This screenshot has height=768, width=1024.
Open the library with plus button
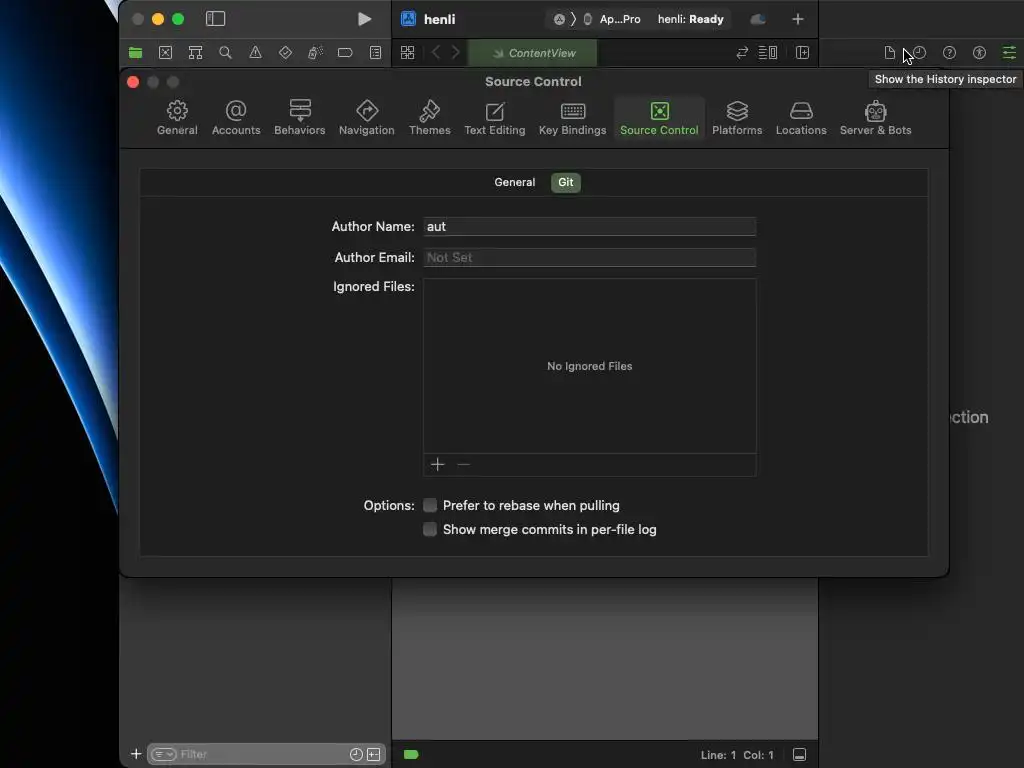798,19
